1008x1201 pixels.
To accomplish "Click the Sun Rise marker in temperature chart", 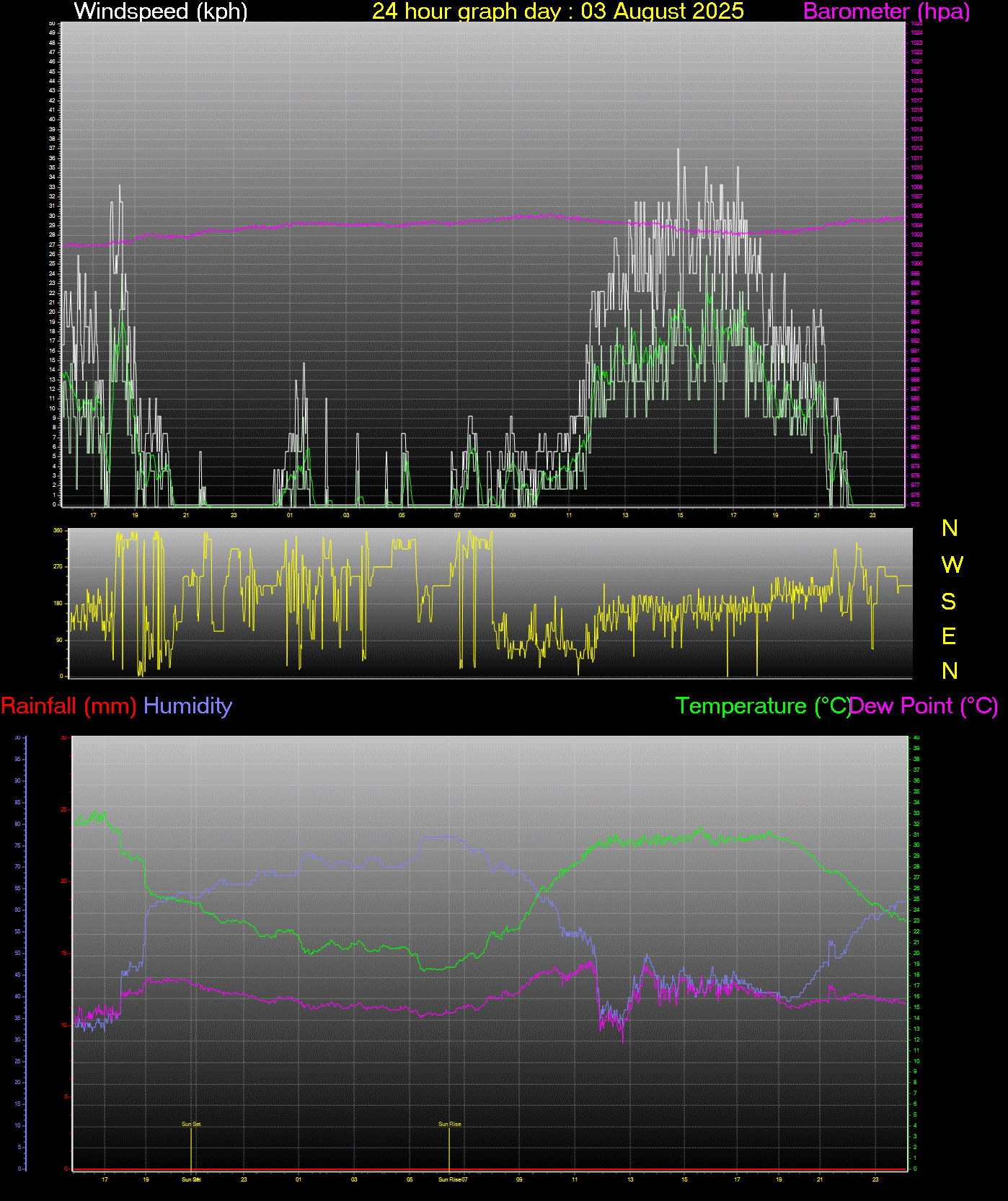I will coord(449,1124).
